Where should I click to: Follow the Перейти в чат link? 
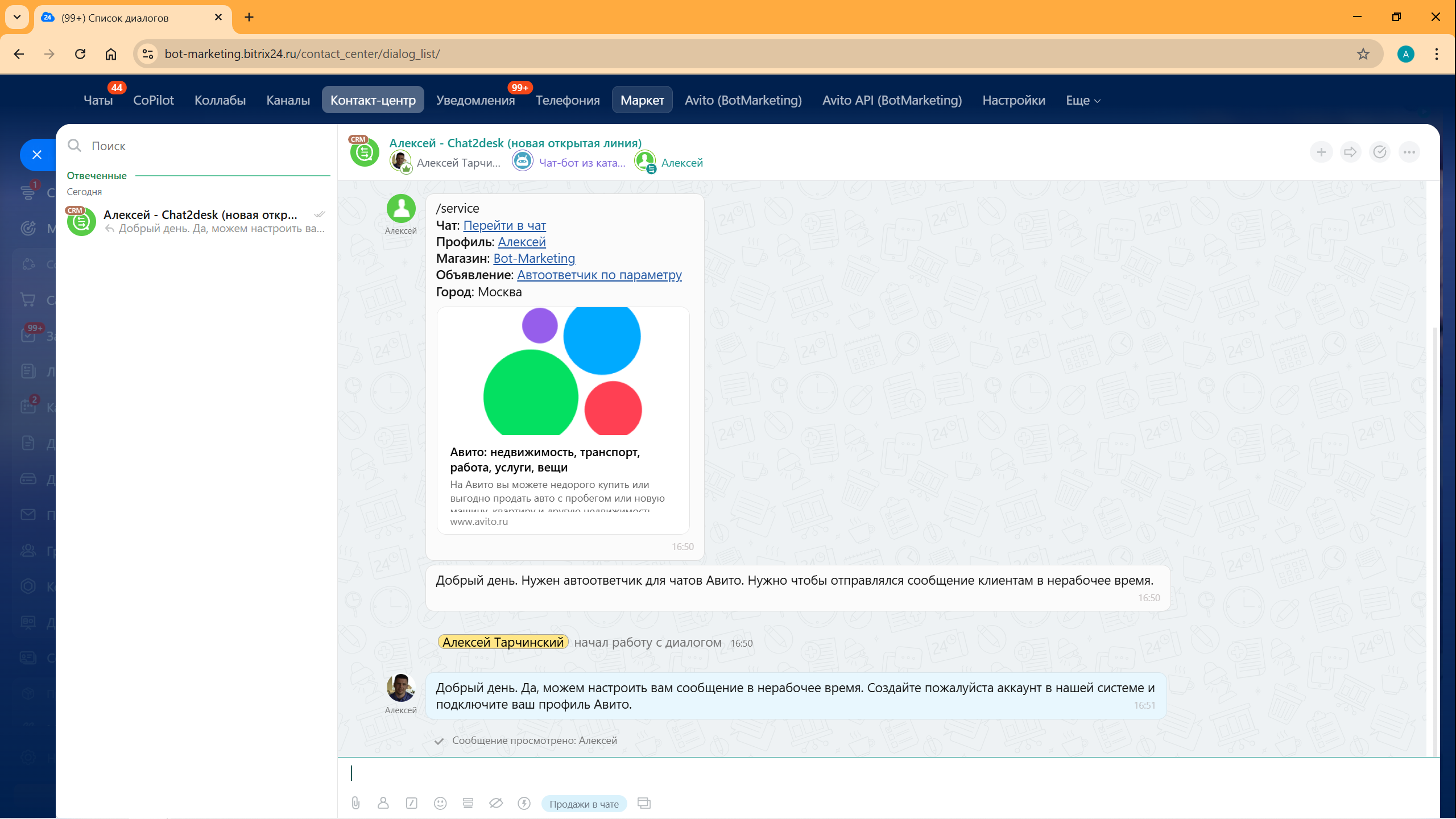point(504,225)
